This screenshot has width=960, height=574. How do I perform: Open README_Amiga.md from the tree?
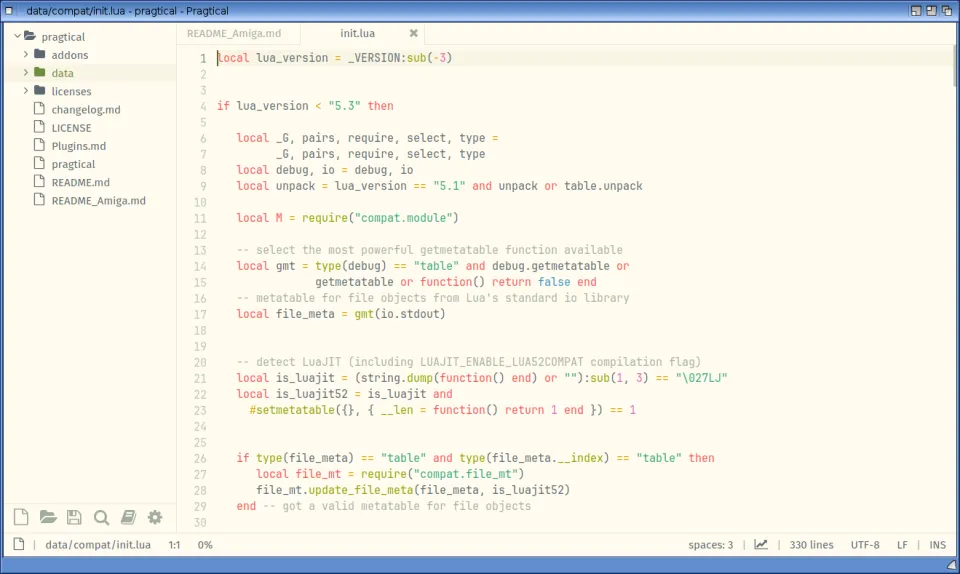coord(99,201)
